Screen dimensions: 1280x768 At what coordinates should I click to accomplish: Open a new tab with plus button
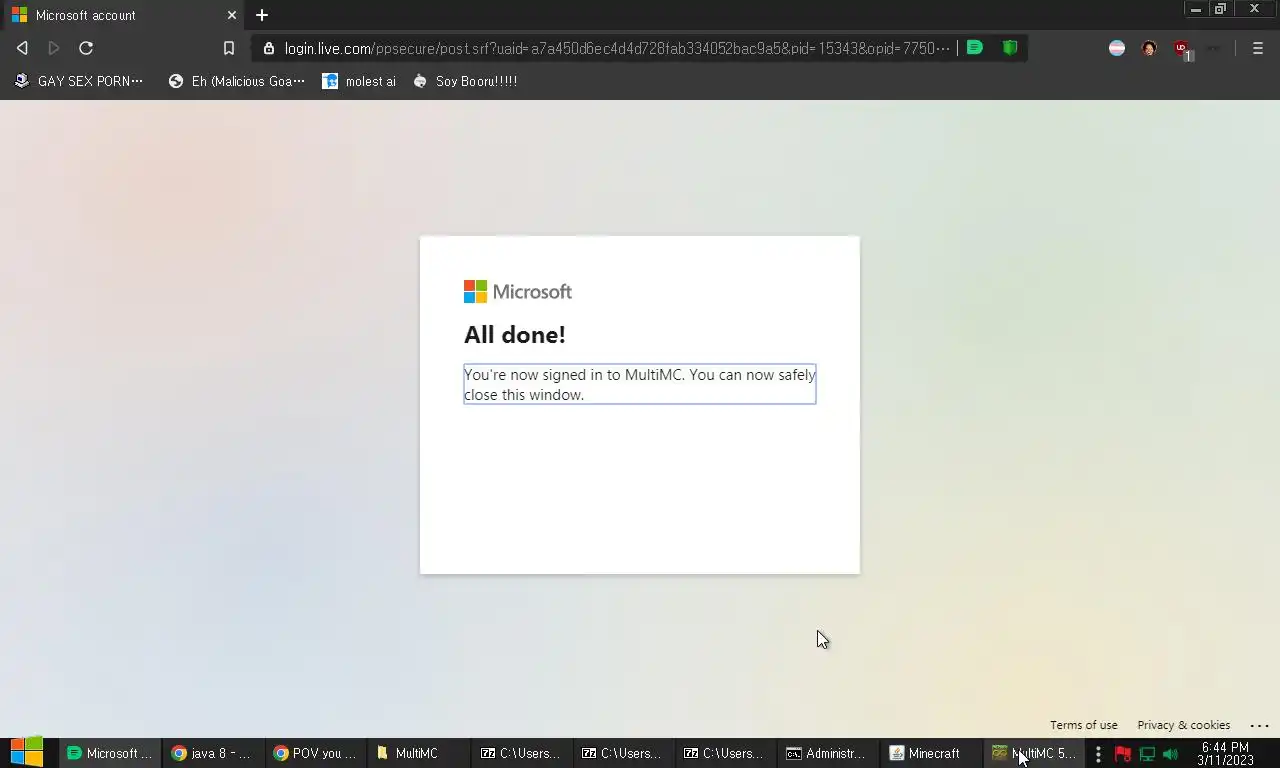[262, 15]
